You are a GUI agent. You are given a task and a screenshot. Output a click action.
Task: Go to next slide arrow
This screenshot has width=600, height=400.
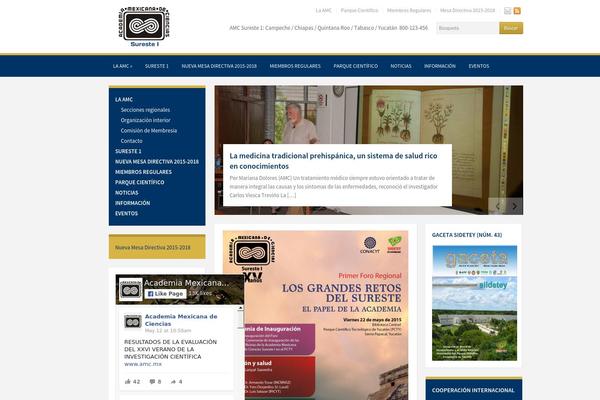(x=515, y=206)
